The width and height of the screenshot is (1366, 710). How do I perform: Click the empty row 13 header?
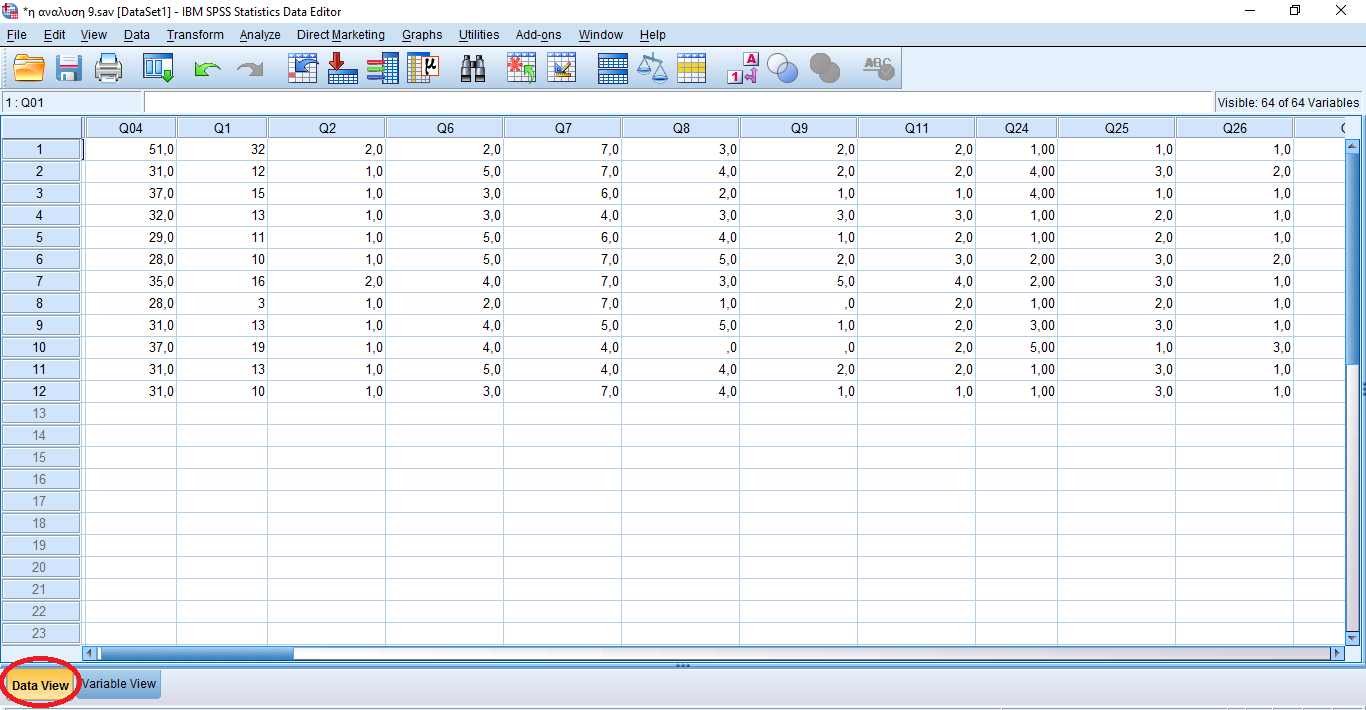(40, 413)
